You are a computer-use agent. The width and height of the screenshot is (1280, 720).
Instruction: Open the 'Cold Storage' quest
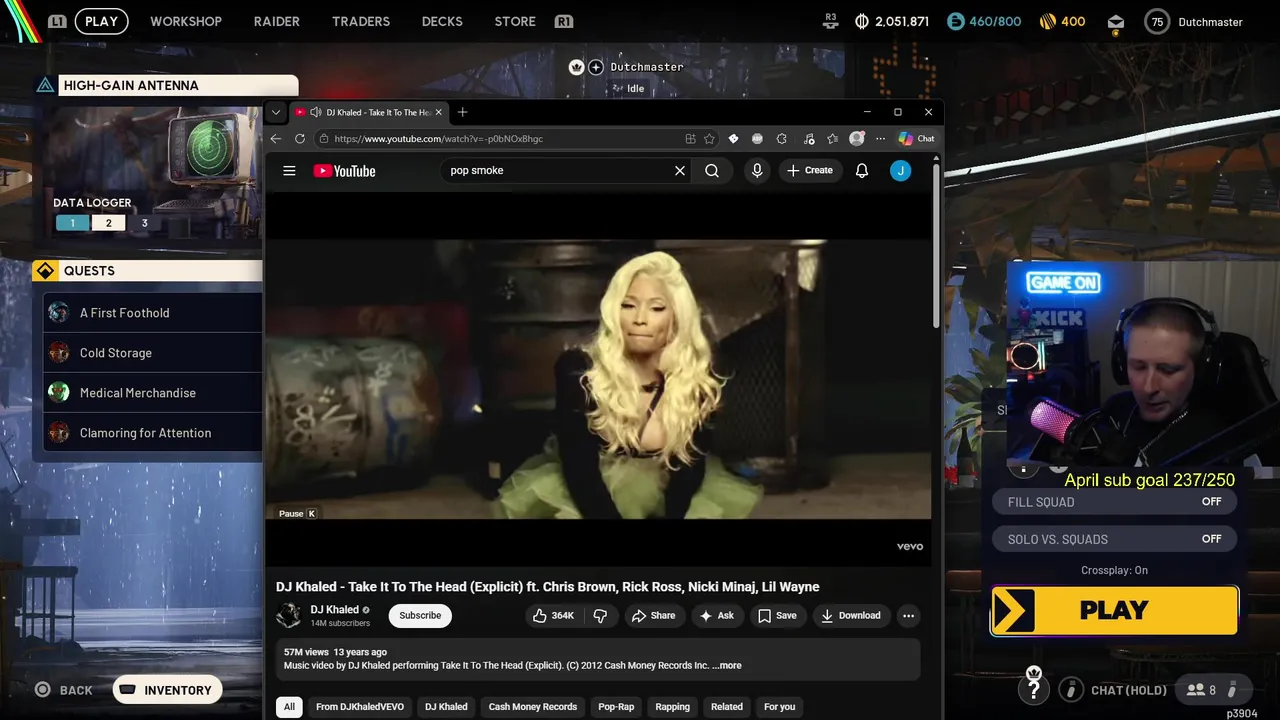coord(153,353)
